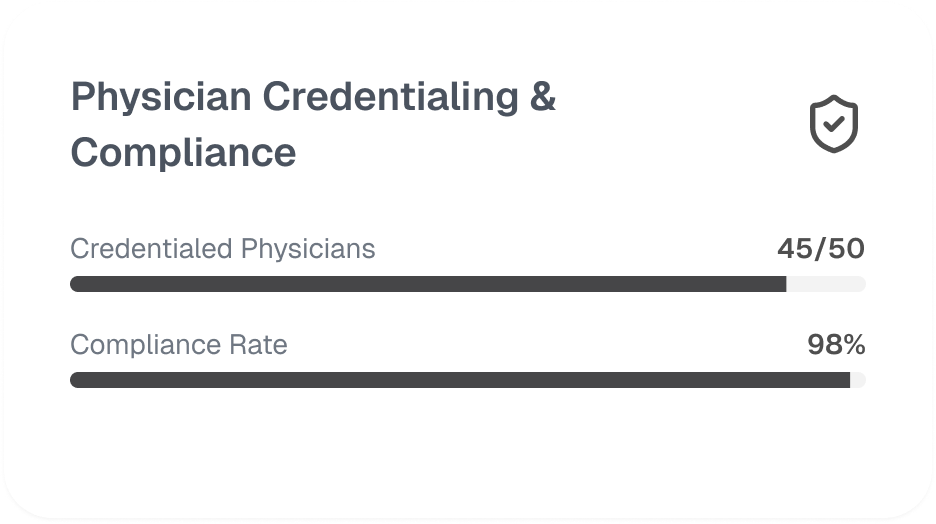The height and width of the screenshot is (524, 936).
Task: Click the number 45 in the credentialed count
Action: (796, 249)
